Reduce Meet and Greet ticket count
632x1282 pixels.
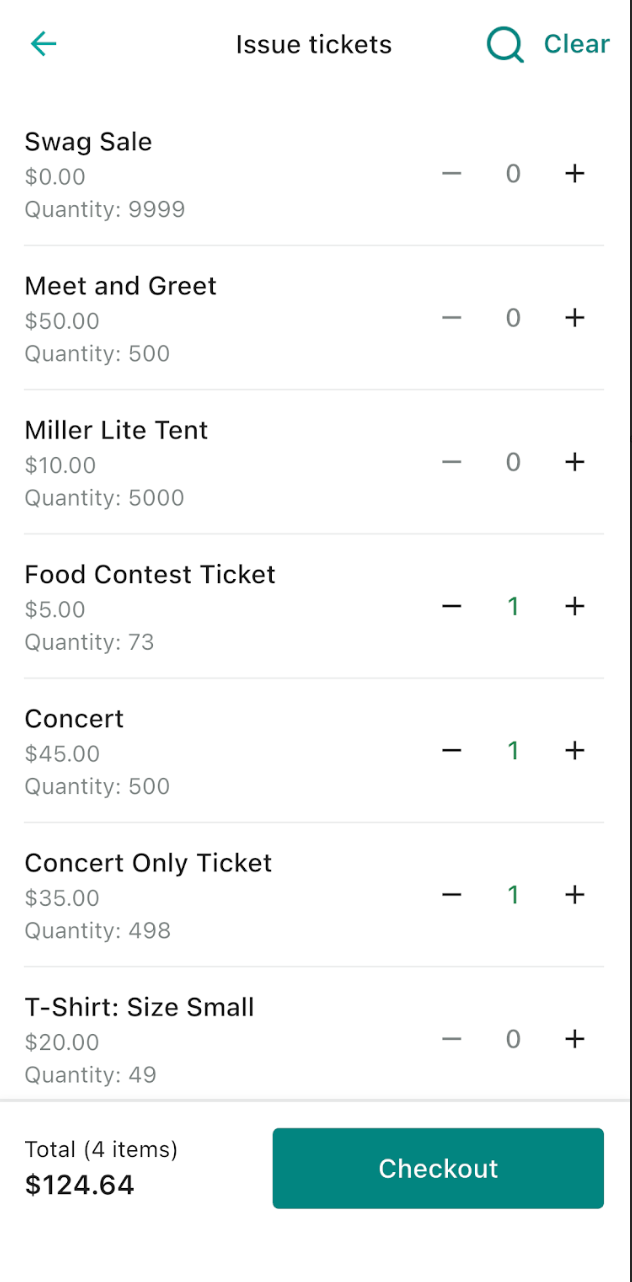[452, 318]
